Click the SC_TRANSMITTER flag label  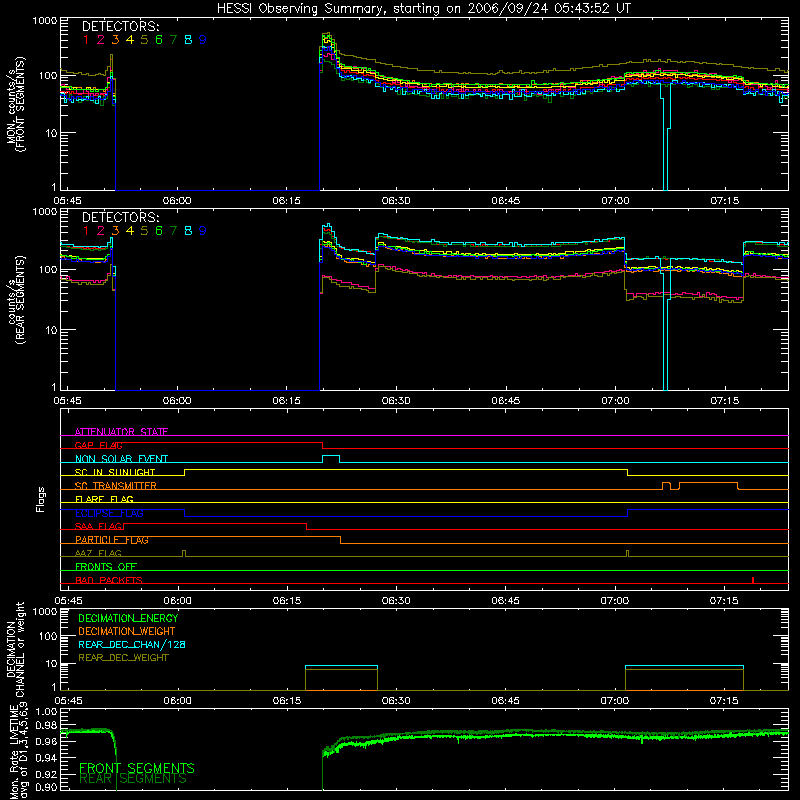[116, 486]
